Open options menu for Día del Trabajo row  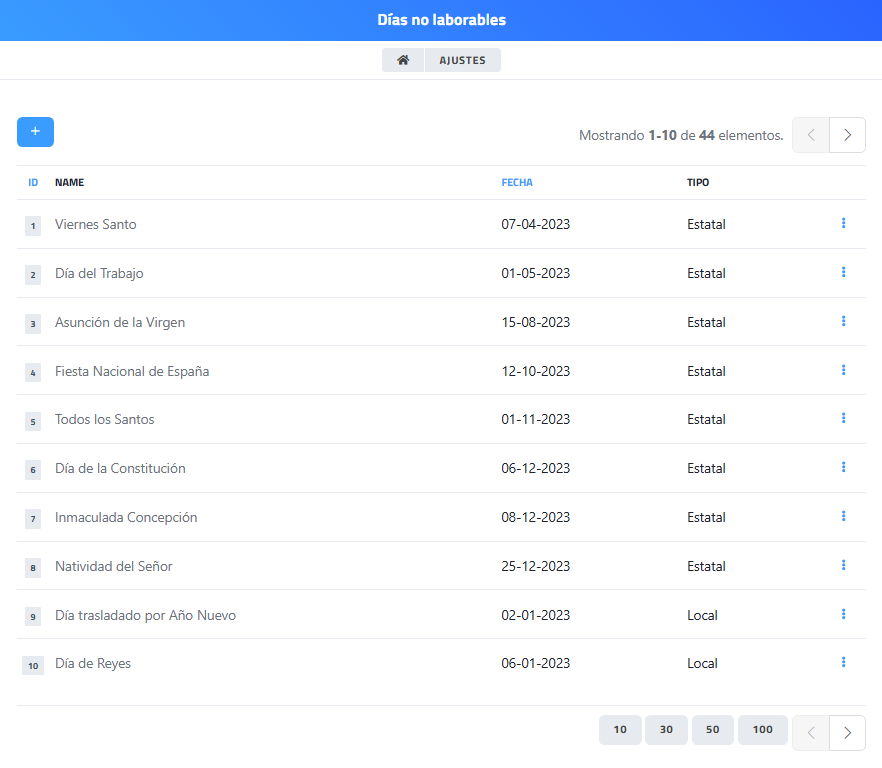(x=843, y=272)
